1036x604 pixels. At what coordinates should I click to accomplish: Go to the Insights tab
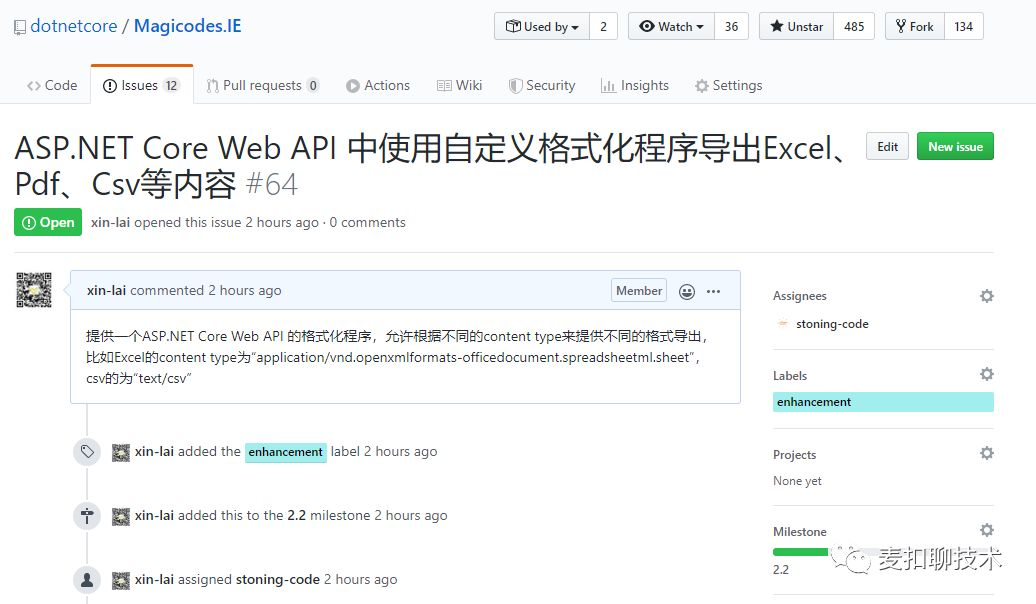point(634,86)
